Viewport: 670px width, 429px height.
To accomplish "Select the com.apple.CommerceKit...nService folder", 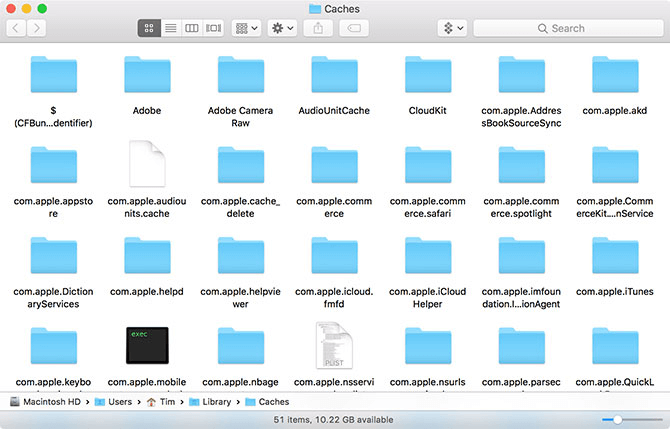I will click(615, 165).
